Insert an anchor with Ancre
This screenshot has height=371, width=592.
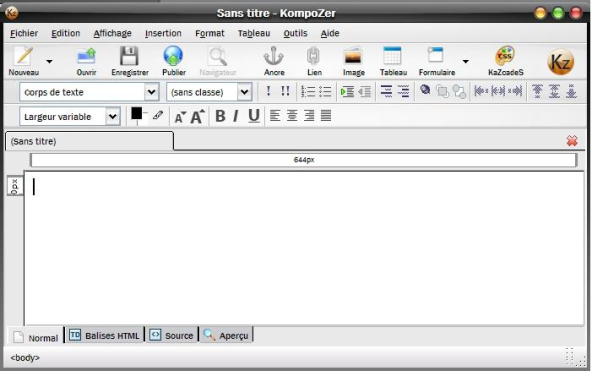point(274,61)
